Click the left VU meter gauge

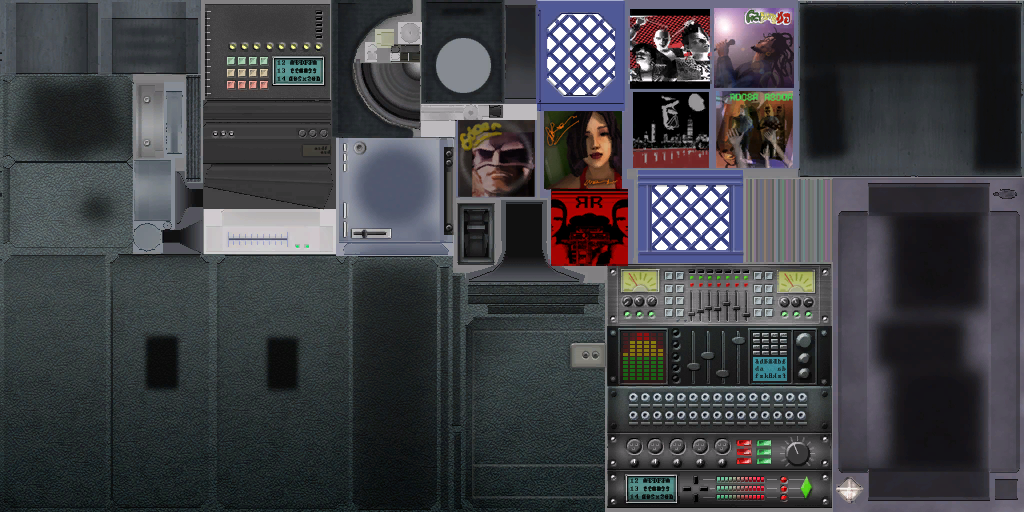click(639, 281)
